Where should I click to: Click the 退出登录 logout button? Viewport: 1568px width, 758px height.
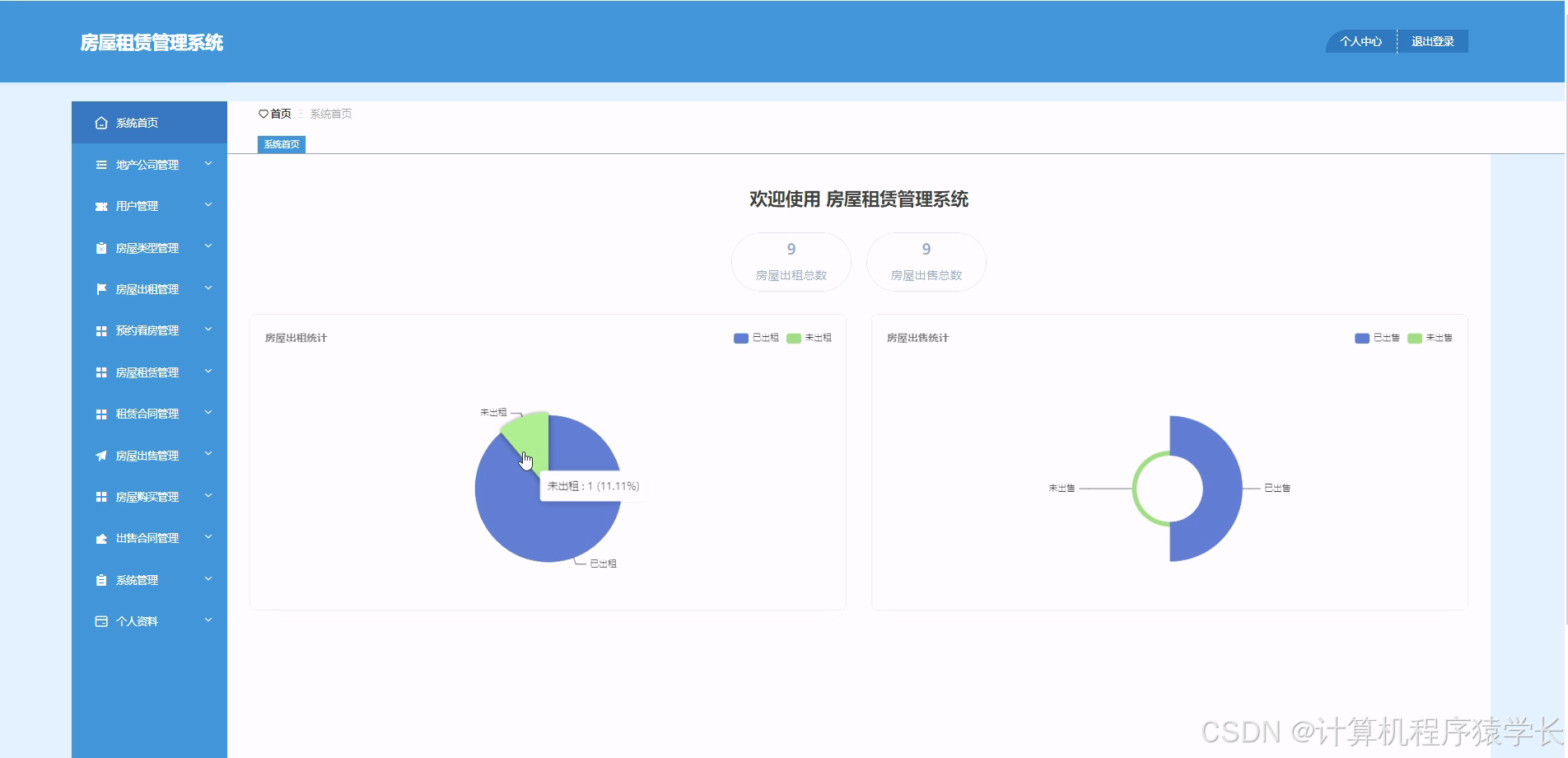[x=1433, y=41]
